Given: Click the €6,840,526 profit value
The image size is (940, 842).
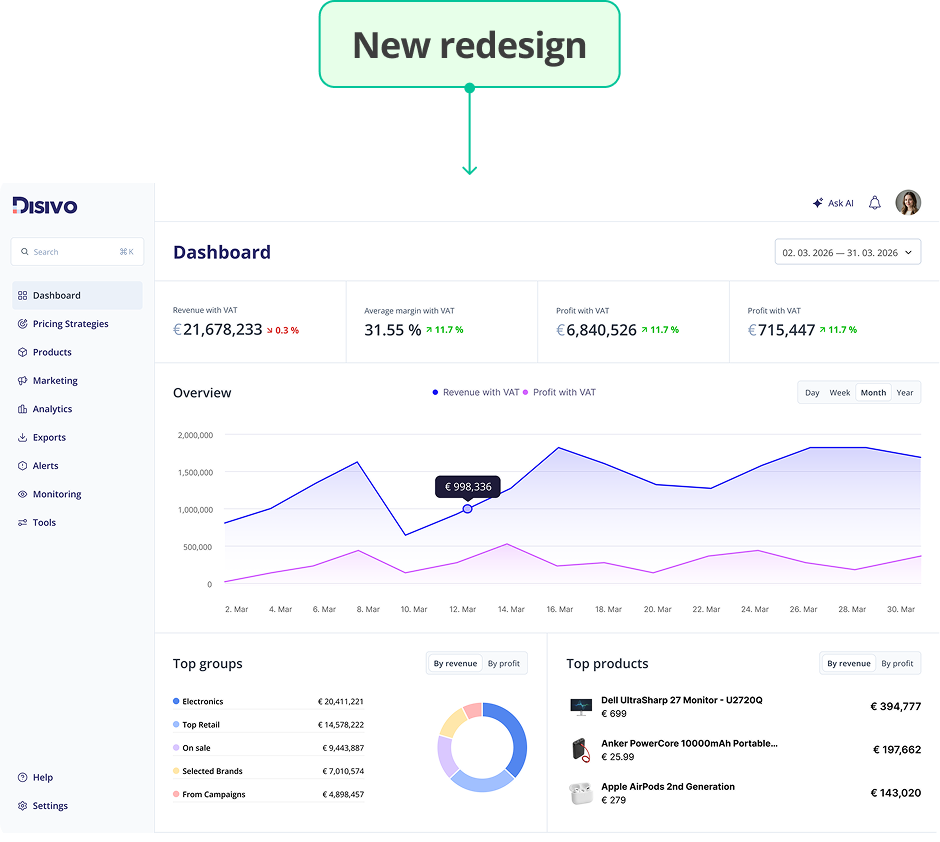Looking at the screenshot, I should (x=596, y=330).
